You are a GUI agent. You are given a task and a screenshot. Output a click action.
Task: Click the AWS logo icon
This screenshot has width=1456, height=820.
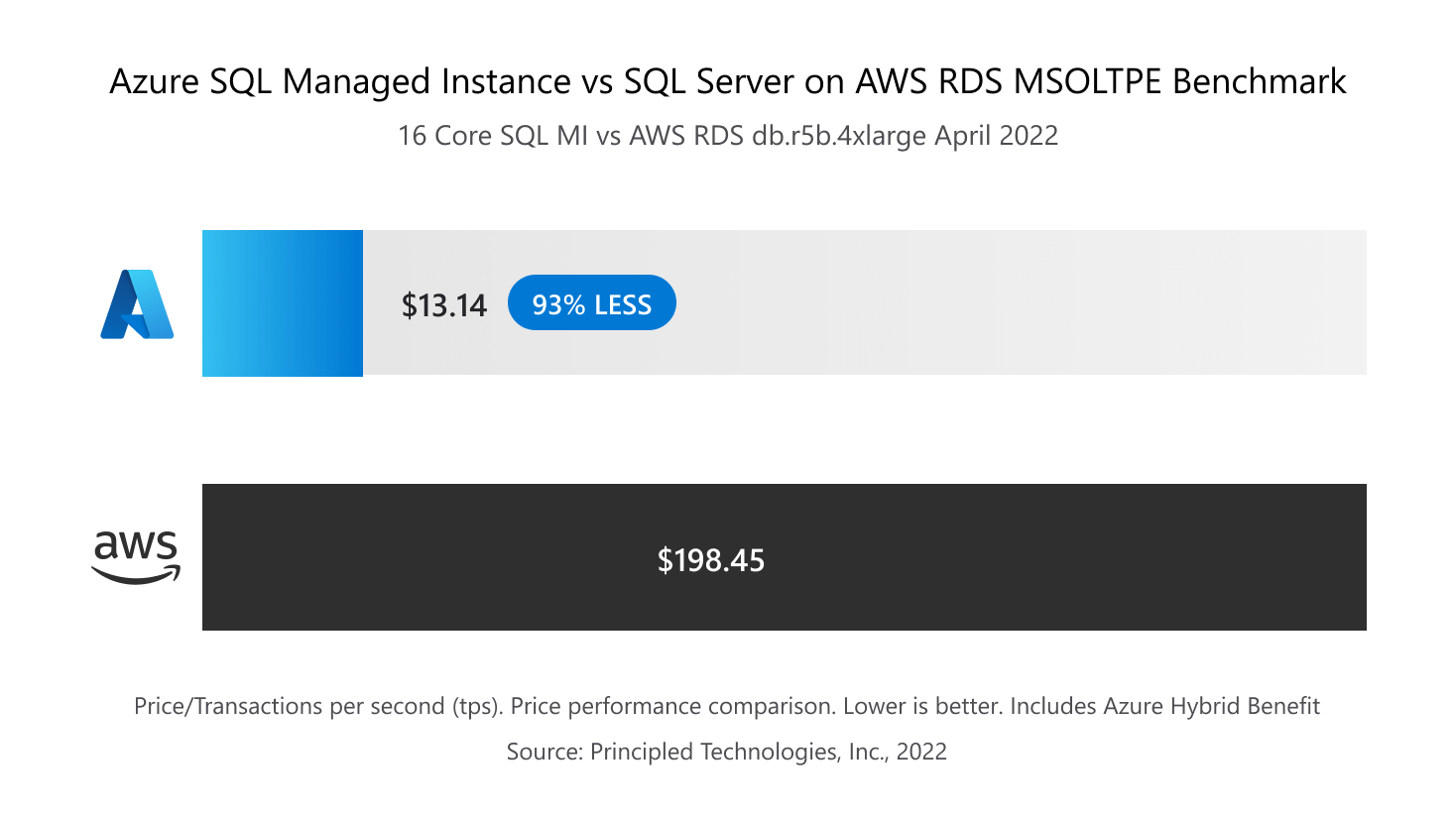click(x=136, y=557)
